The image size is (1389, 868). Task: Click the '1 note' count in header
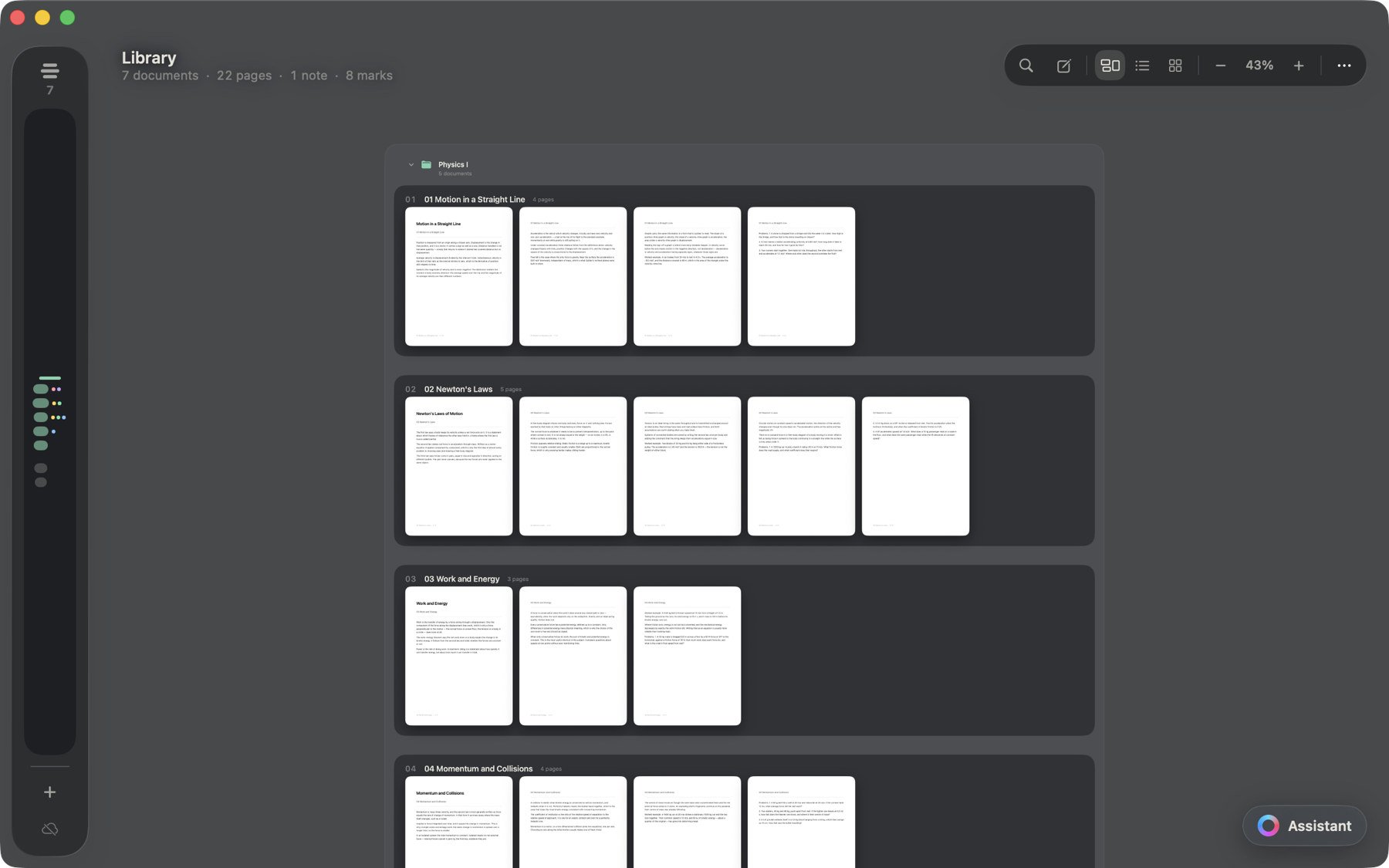(x=309, y=76)
